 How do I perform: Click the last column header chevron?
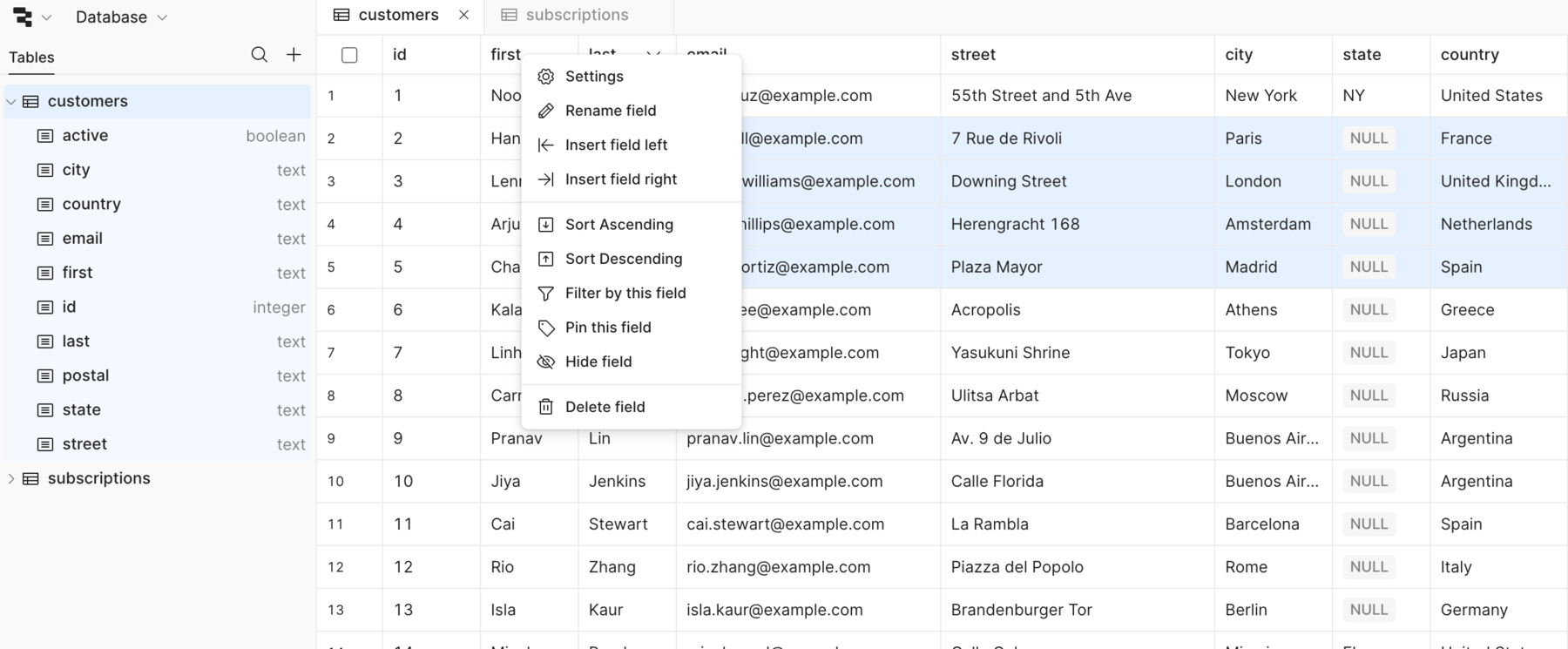[652, 54]
